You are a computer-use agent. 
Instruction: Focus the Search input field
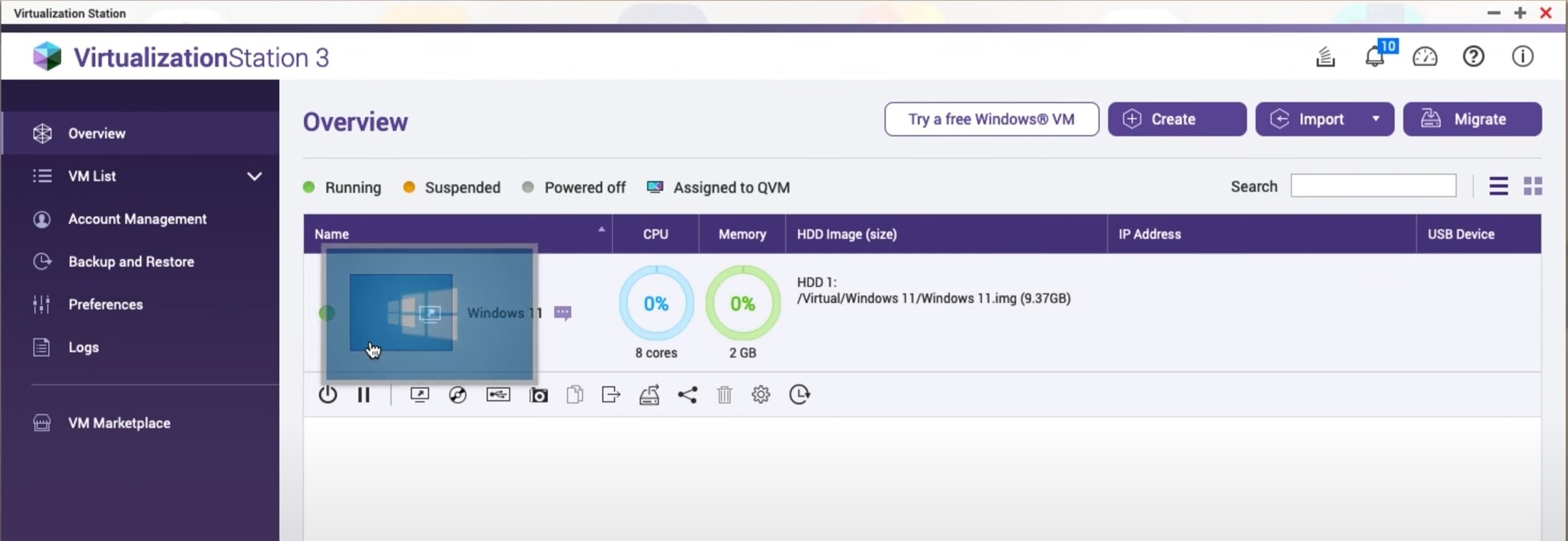[1373, 186]
